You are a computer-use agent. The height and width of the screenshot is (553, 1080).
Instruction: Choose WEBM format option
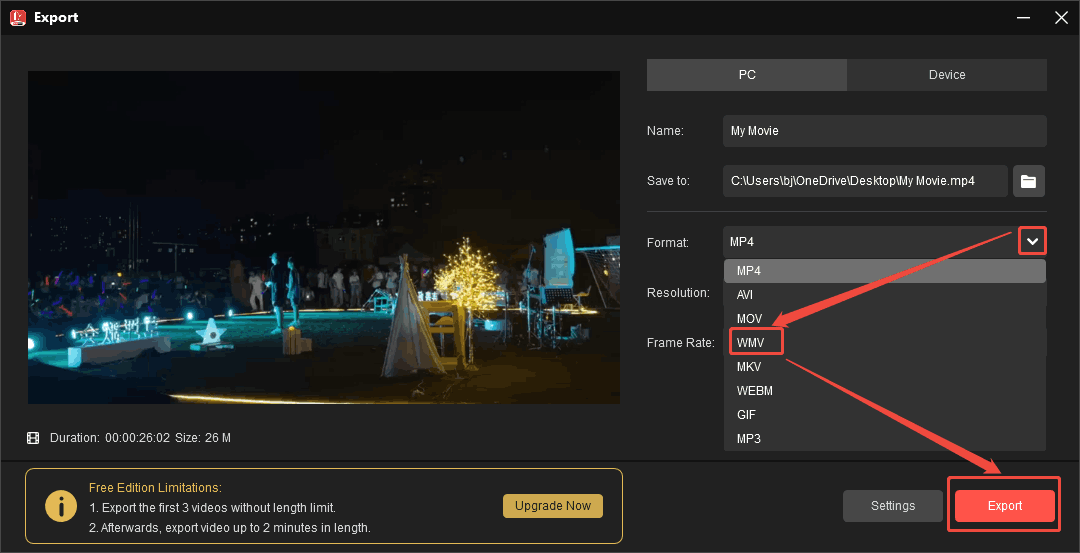pyautogui.click(x=755, y=391)
